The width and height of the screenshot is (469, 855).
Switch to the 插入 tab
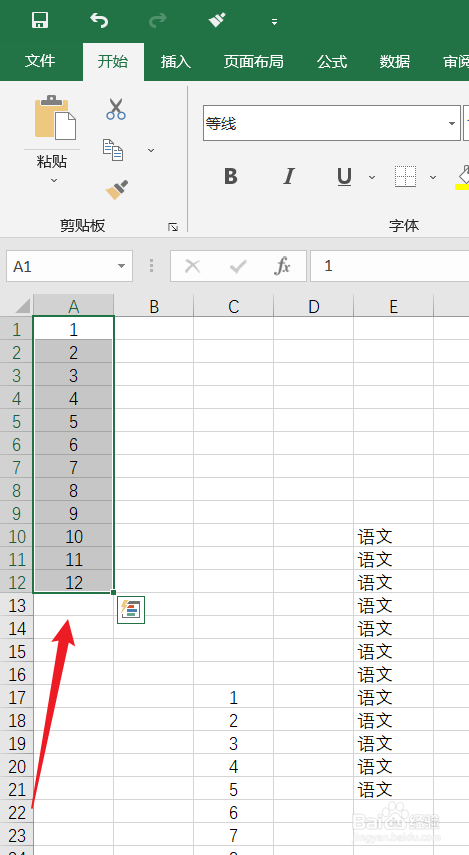pos(176,61)
